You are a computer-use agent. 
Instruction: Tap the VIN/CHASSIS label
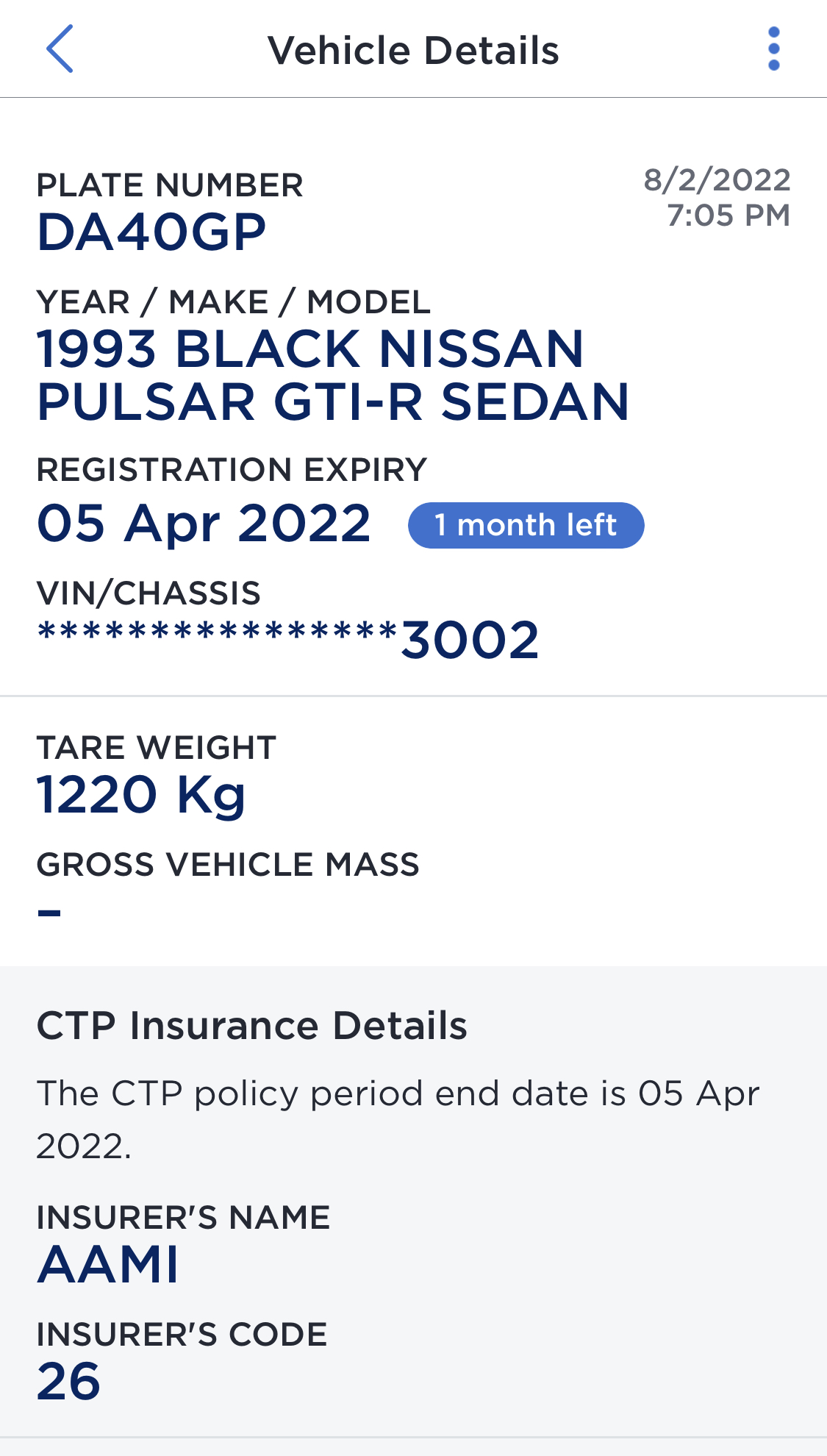point(148,593)
